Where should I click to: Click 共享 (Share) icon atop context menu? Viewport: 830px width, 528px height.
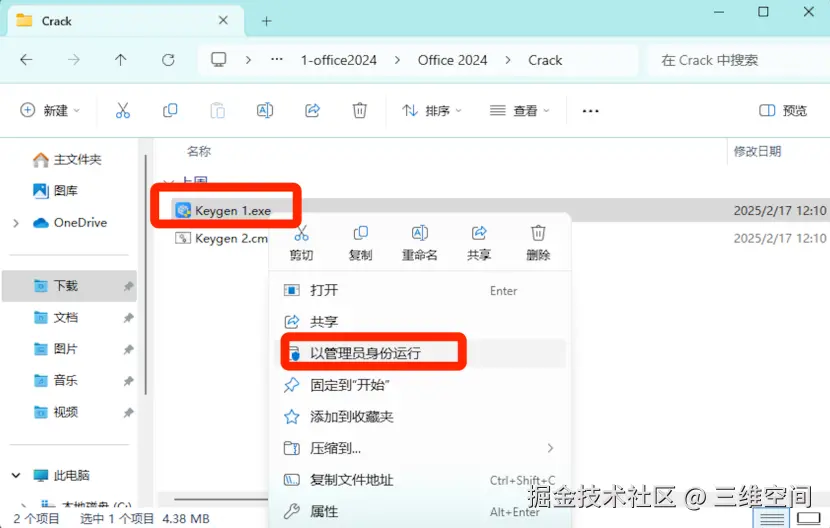coord(479,243)
